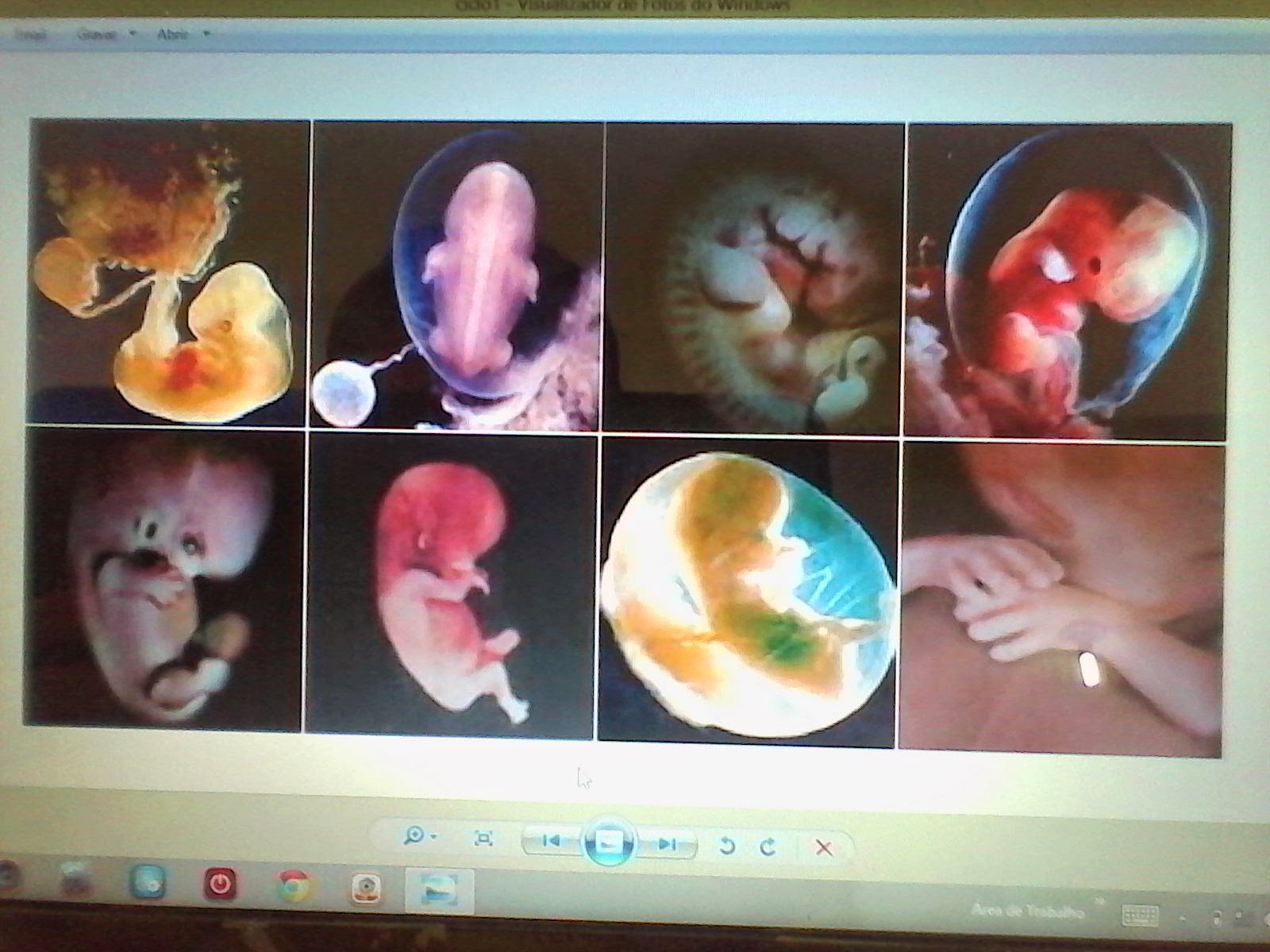The height and width of the screenshot is (952, 1270).
Task: Open the on-screen keyboard tray icon
Action: 1140,916
